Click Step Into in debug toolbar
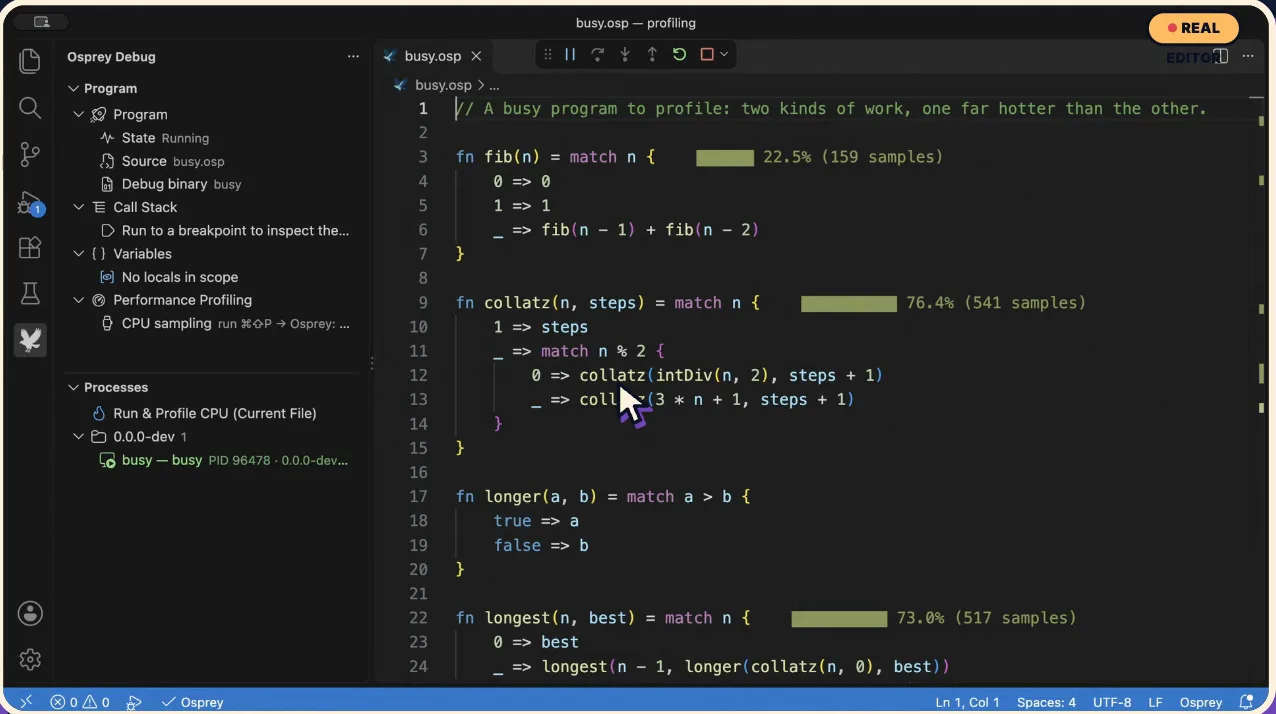The height and width of the screenshot is (714, 1276). pyautogui.click(x=625, y=55)
